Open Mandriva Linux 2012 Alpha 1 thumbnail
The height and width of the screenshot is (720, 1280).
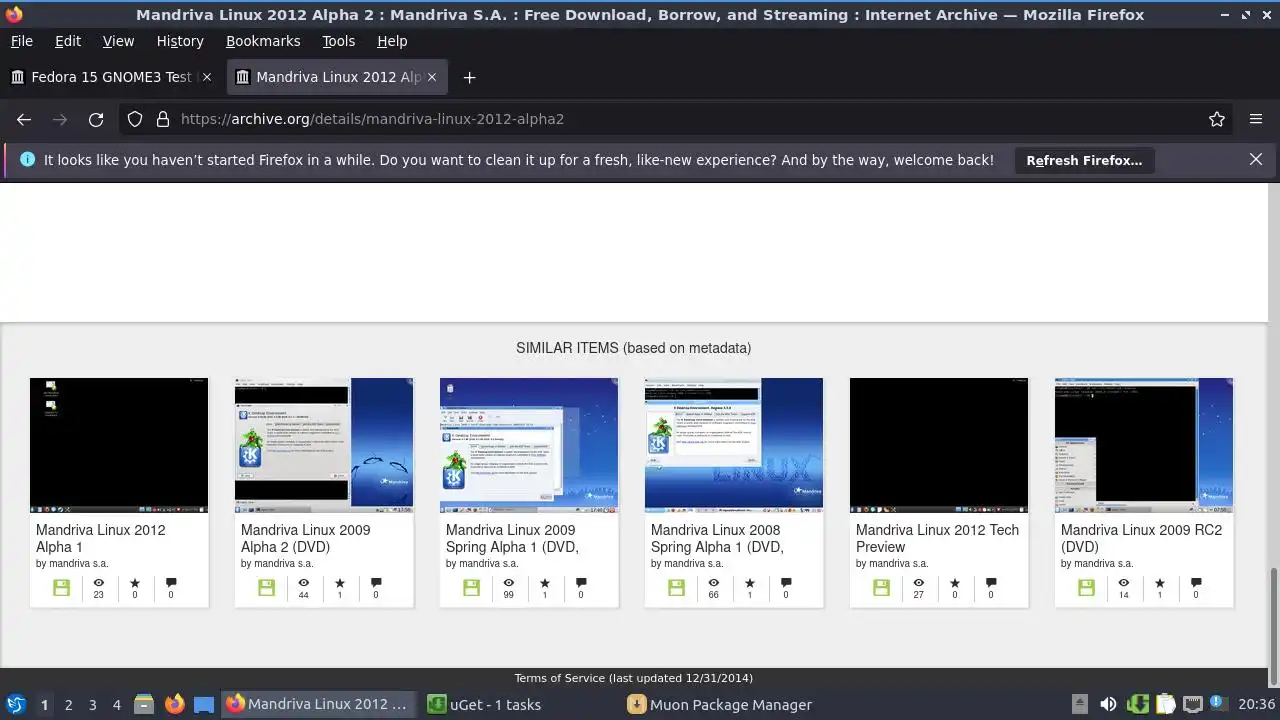point(119,445)
